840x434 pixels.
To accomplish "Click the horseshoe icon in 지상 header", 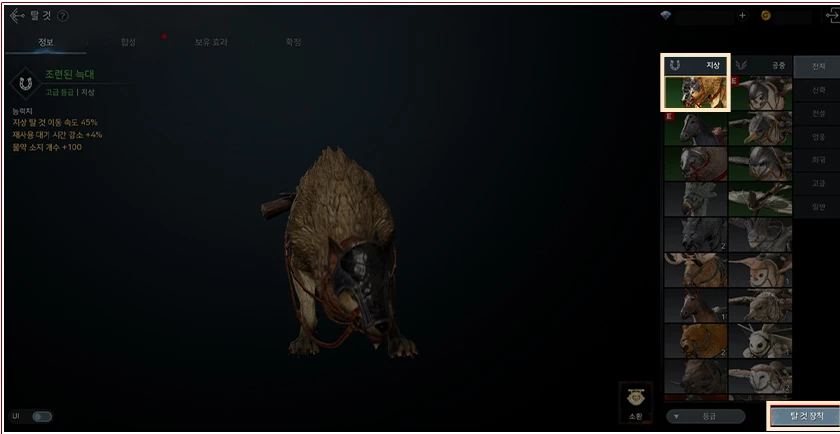I will [x=675, y=65].
